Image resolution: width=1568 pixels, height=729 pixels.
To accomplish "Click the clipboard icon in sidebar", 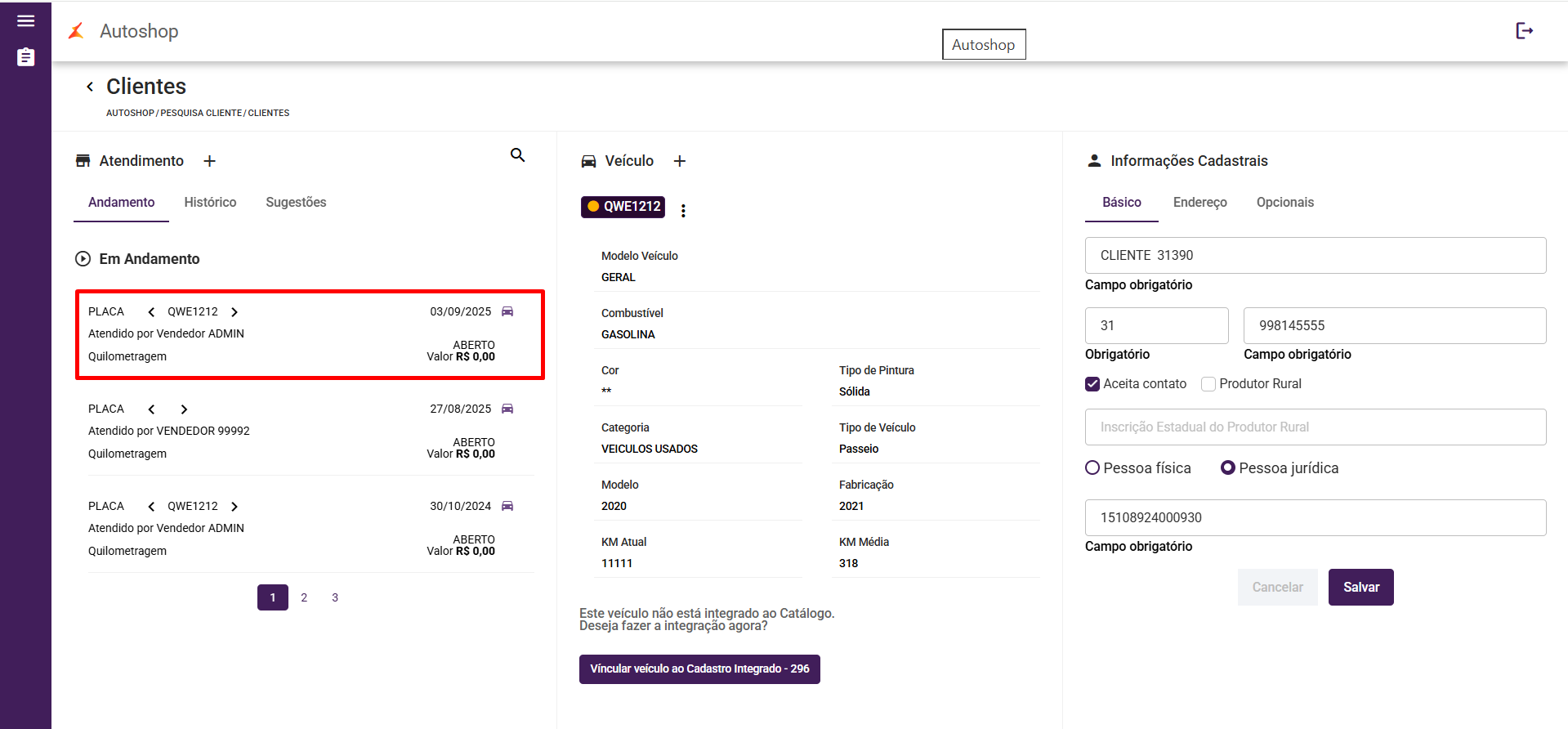I will coord(25,57).
